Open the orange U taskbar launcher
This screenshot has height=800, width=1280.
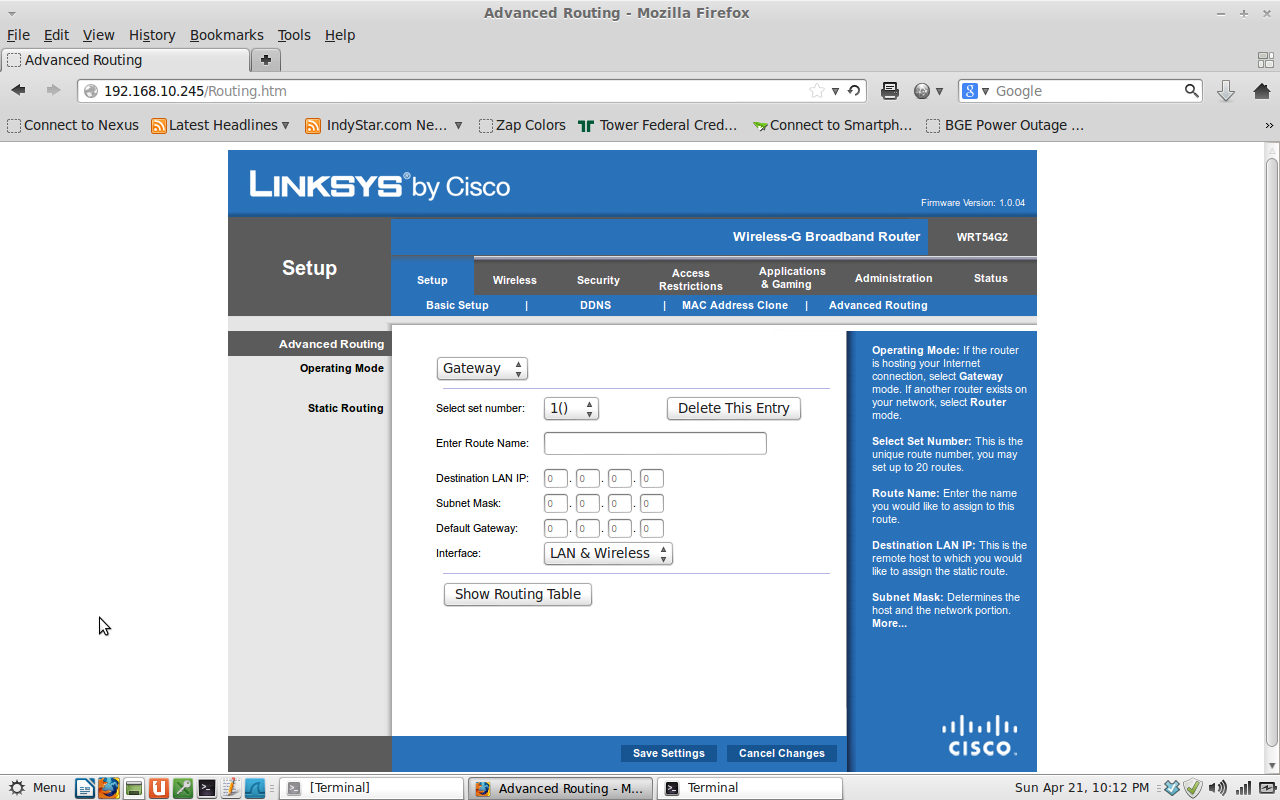[158, 788]
